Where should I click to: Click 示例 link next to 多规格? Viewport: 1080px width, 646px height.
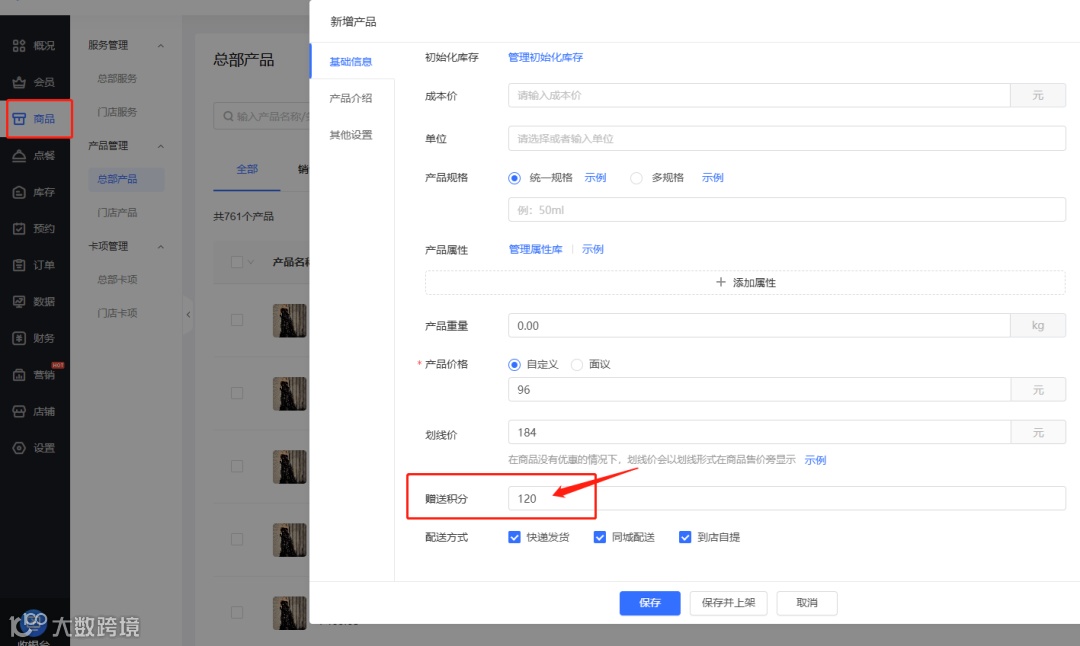pos(712,178)
